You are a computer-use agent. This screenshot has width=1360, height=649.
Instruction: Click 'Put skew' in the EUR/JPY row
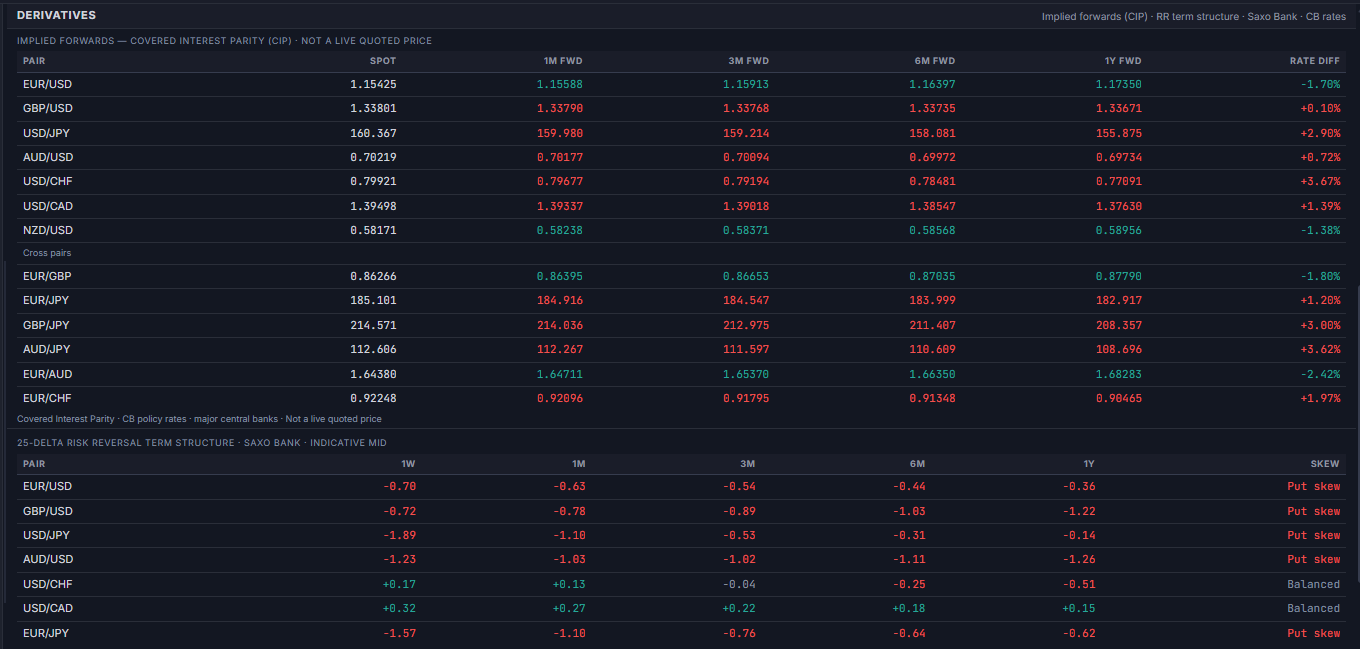coord(1314,633)
